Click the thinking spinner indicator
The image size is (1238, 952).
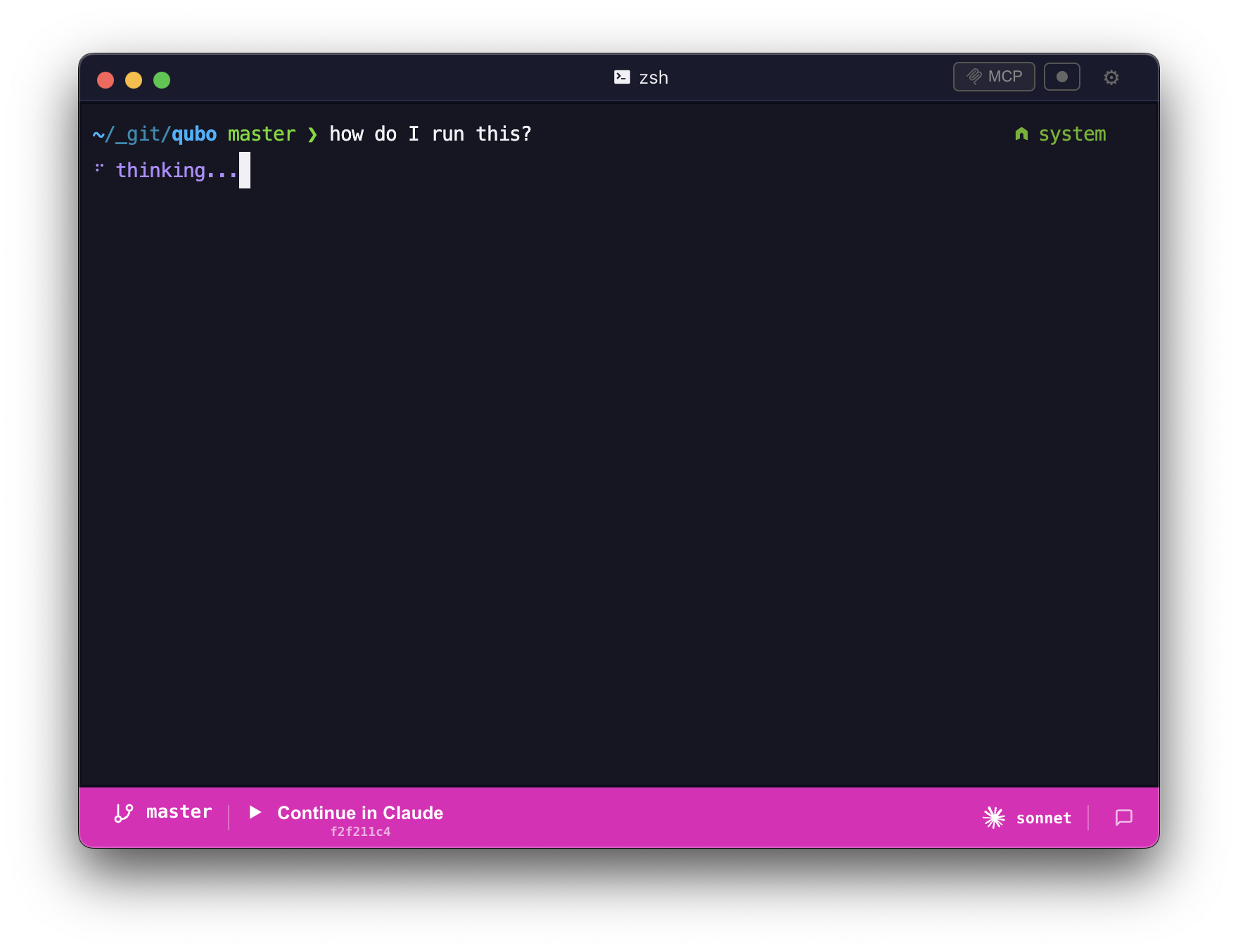(x=98, y=169)
